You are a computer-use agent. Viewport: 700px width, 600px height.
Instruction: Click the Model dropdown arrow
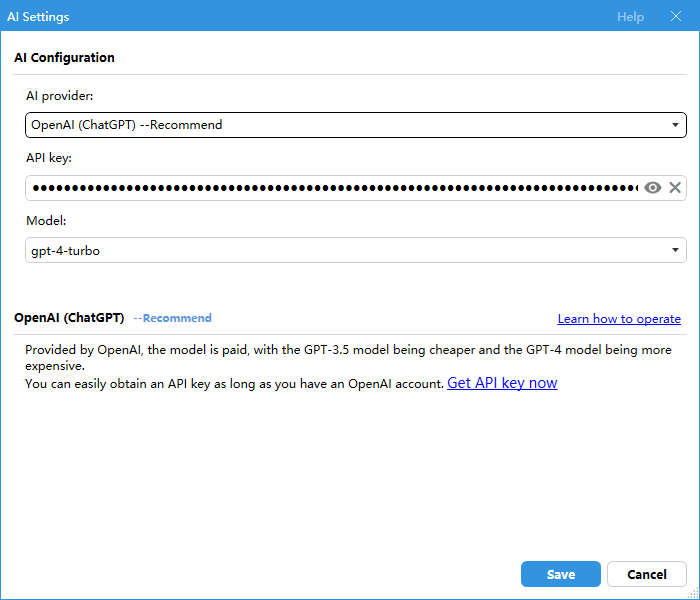tap(675, 250)
